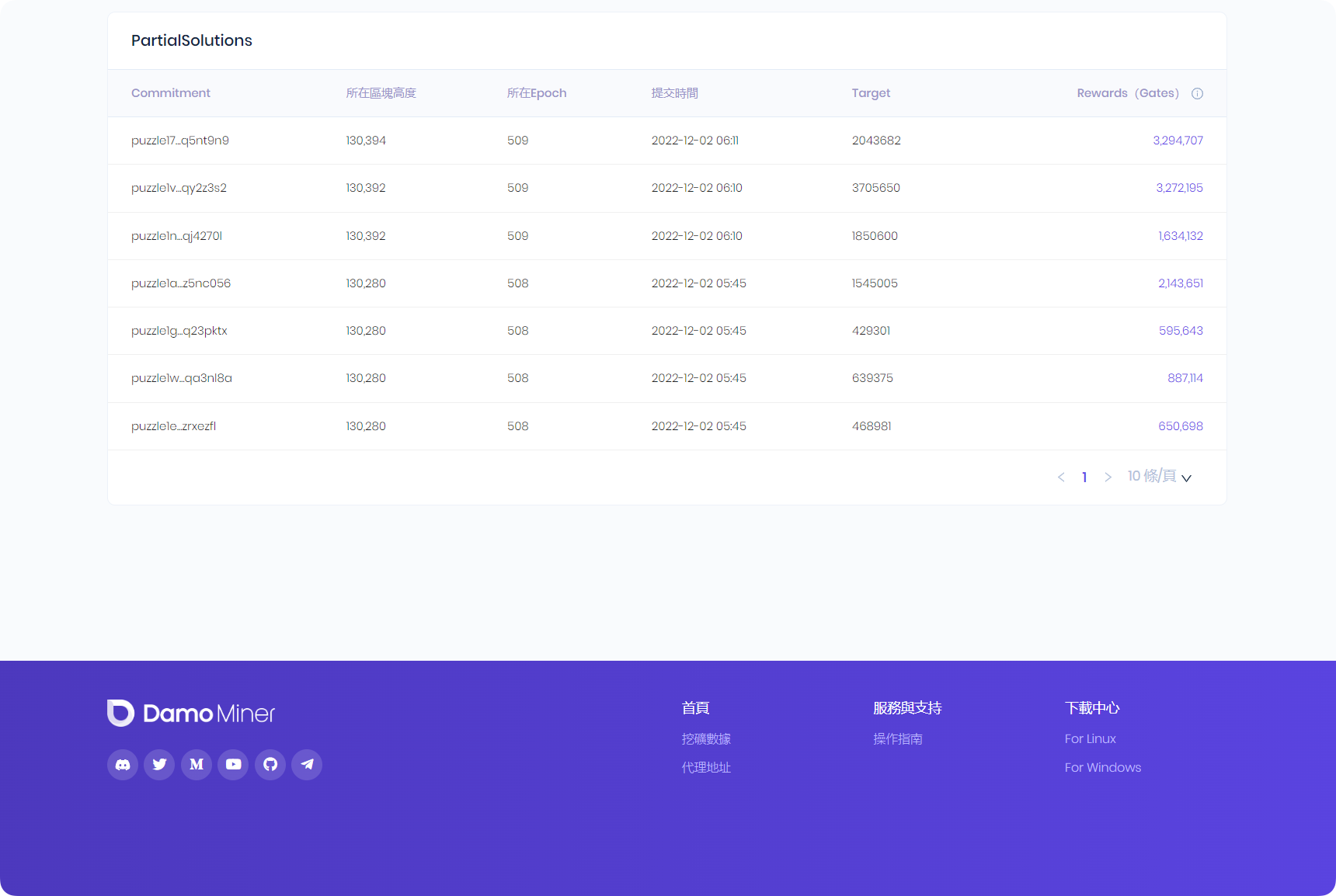The image size is (1336, 896).
Task: Open the 挖礦數據 footer link
Action: pyautogui.click(x=706, y=739)
